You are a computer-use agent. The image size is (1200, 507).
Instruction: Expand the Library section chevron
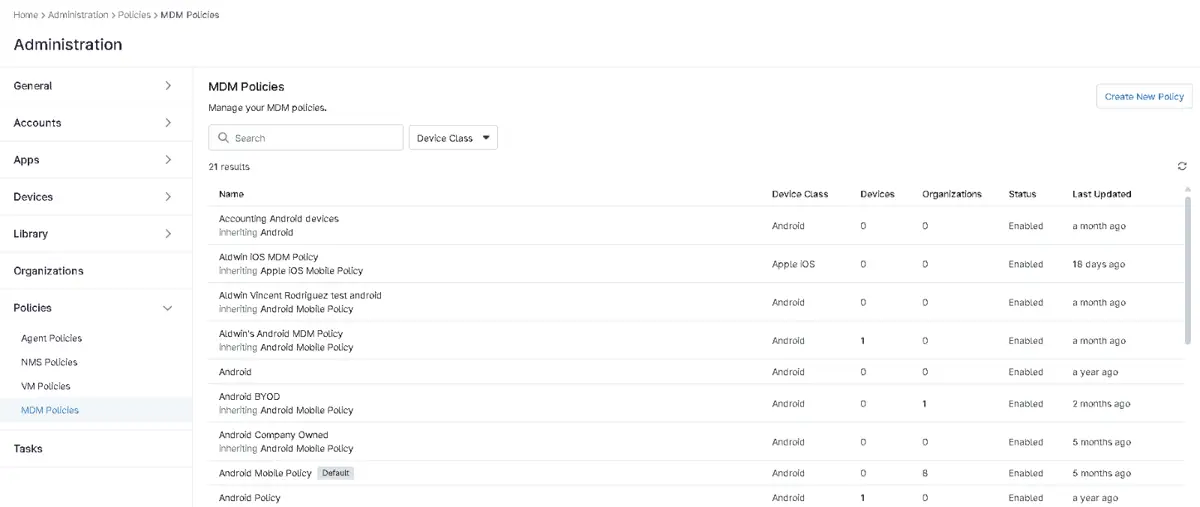click(168, 234)
